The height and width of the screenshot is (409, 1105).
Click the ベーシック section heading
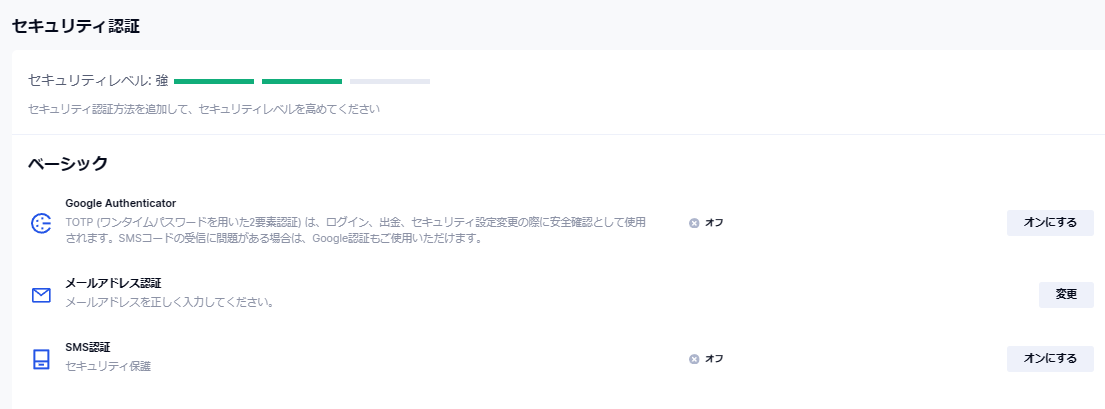(x=68, y=163)
